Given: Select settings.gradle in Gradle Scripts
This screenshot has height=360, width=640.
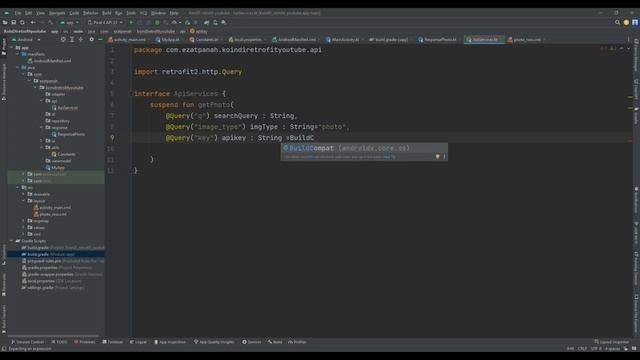Looking at the screenshot, I should point(53,288).
